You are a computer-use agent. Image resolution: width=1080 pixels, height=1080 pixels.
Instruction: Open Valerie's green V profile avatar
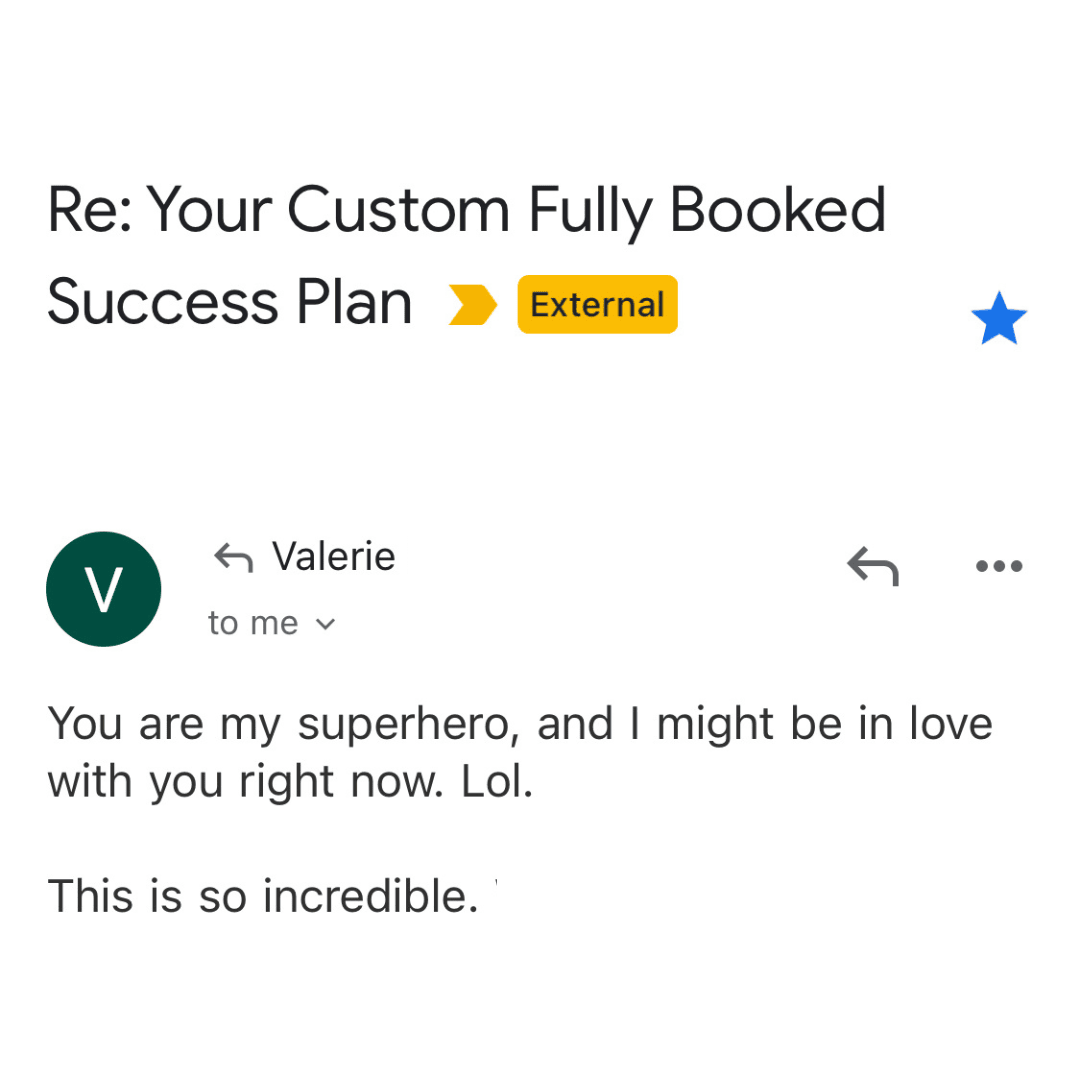point(104,589)
